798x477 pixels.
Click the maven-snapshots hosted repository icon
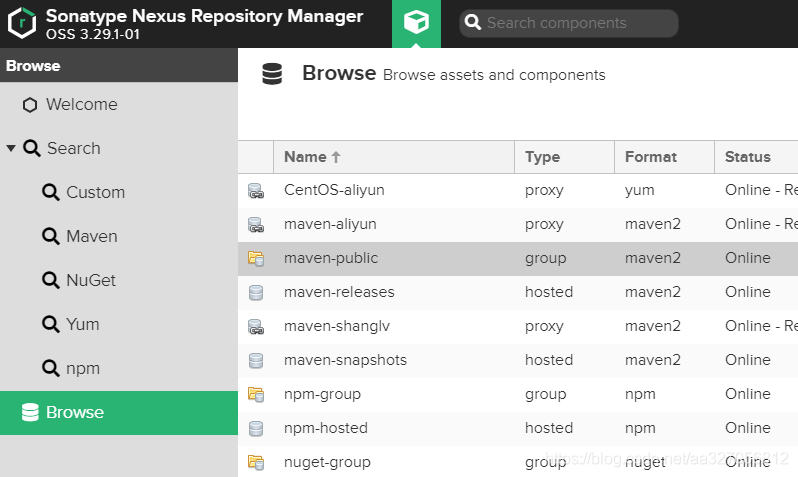point(255,360)
